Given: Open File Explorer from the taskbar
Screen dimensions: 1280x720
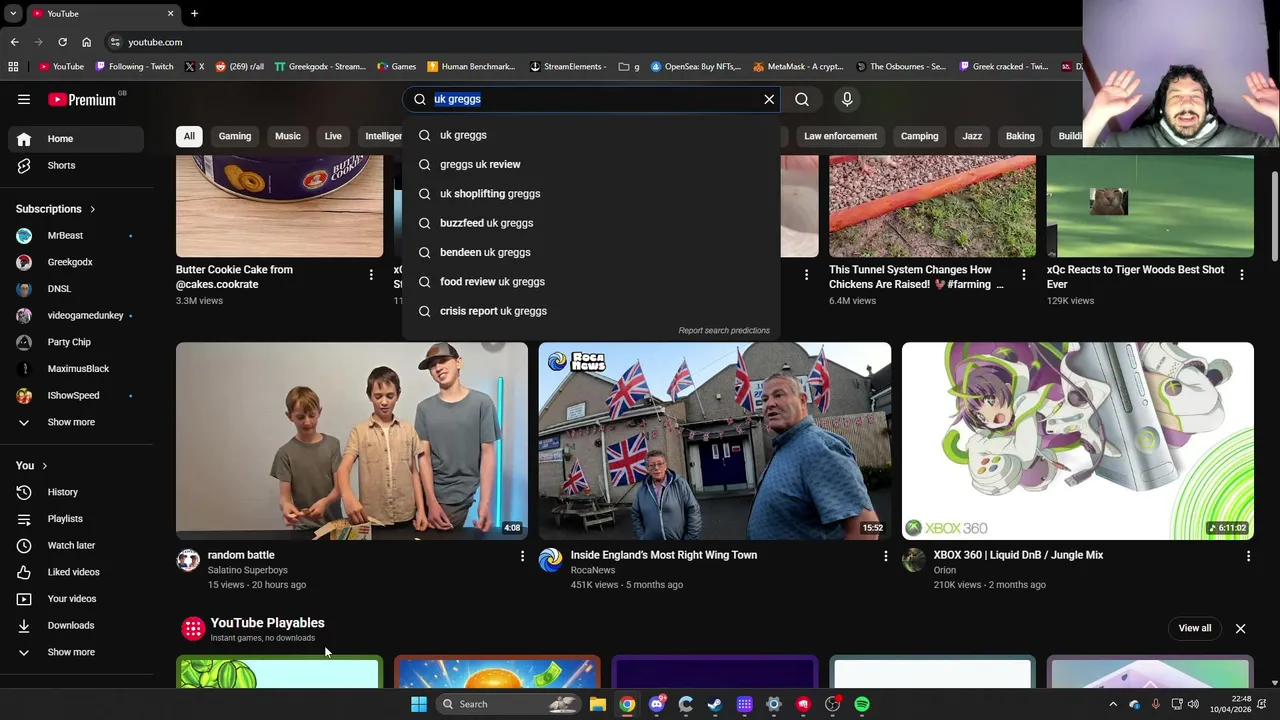Looking at the screenshot, I should 598,704.
